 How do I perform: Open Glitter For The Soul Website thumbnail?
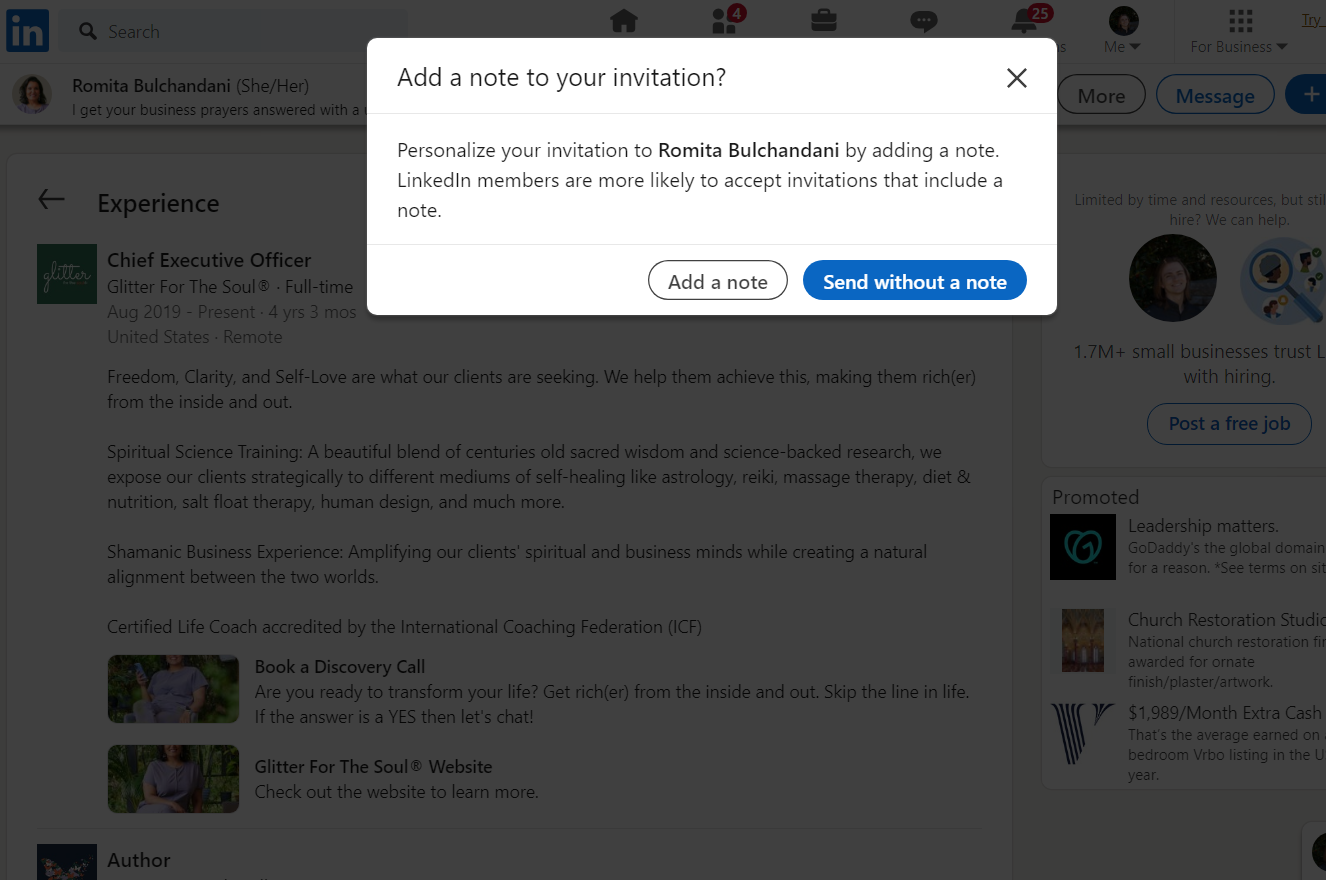(173, 779)
